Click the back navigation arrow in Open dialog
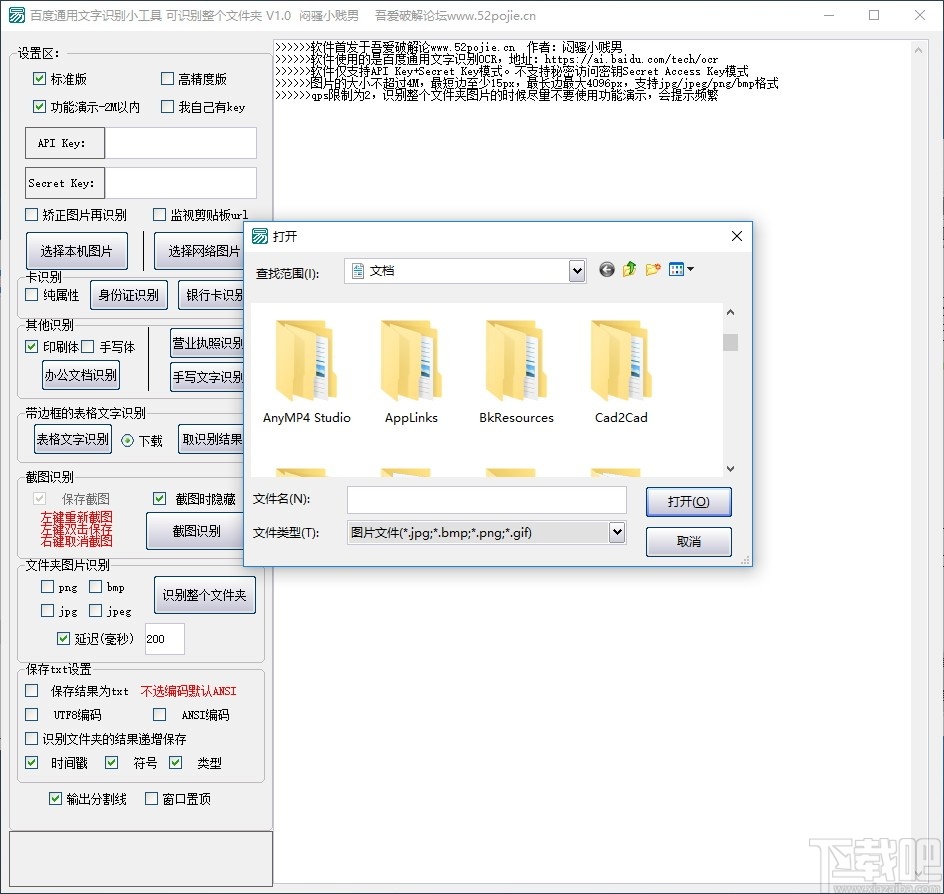The height and width of the screenshot is (894, 944). pos(607,269)
